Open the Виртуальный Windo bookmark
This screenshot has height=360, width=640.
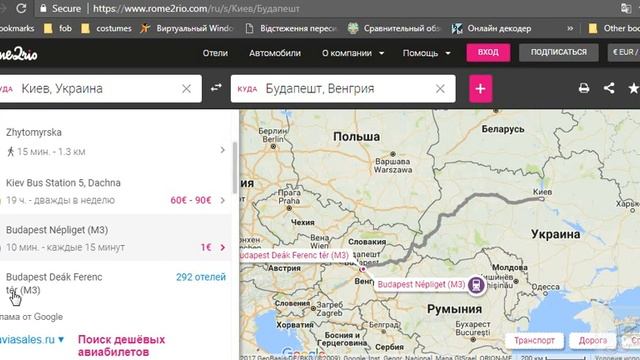(186, 28)
